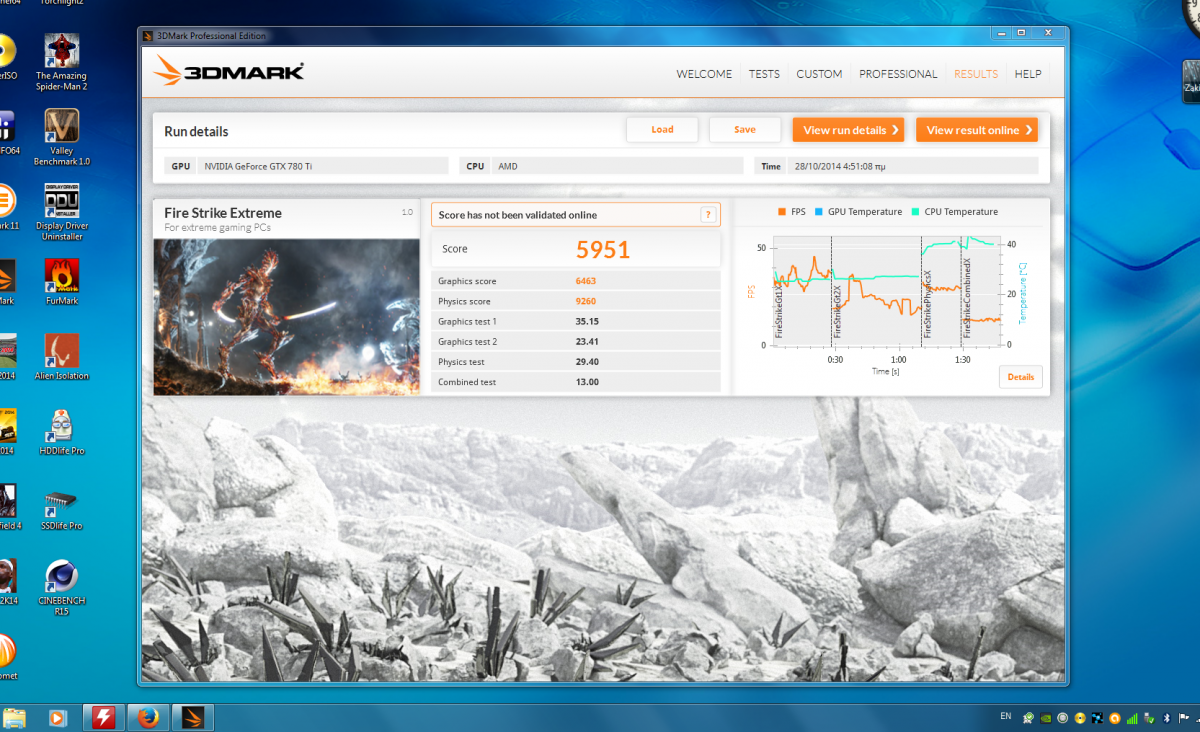This screenshot has width=1200, height=732.
Task: Click the EN language indicator
Action: (x=1006, y=716)
